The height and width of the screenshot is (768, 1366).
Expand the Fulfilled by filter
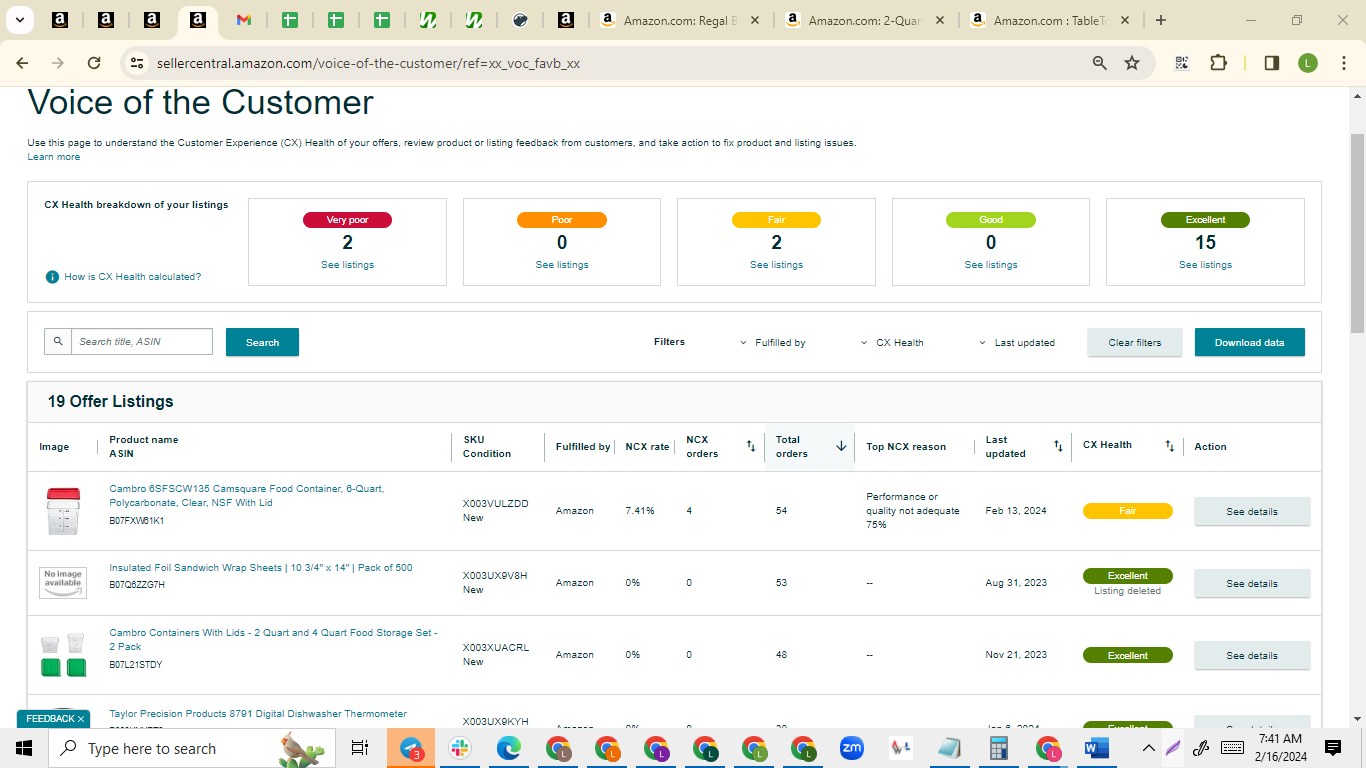tap(772, 342)
